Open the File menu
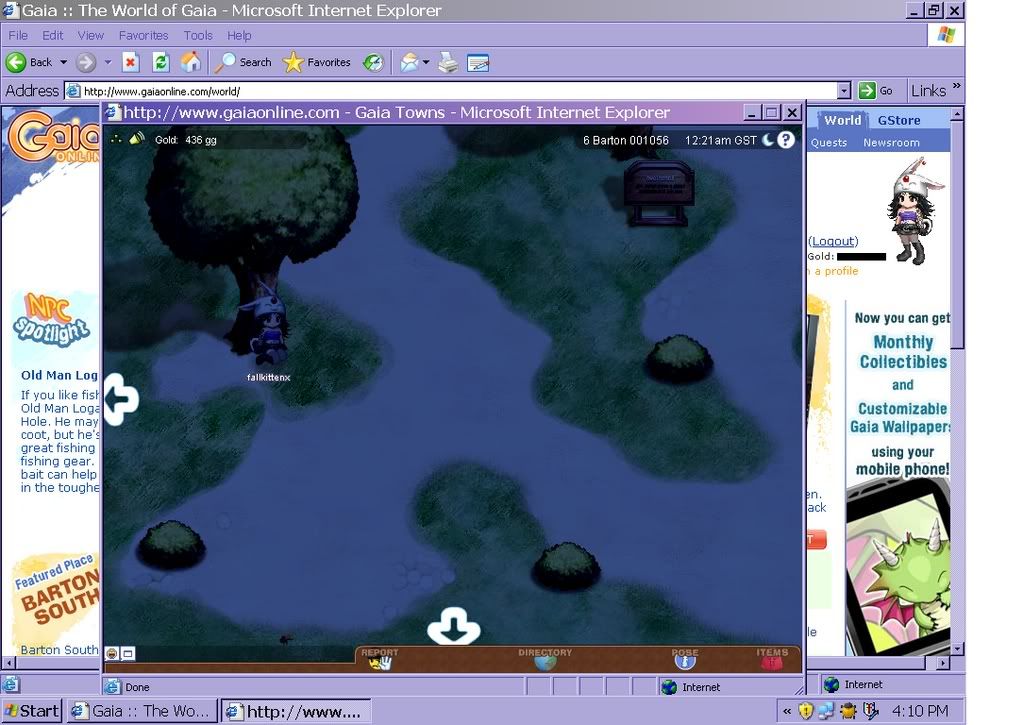1023x725 pixels. click(18, 35)
